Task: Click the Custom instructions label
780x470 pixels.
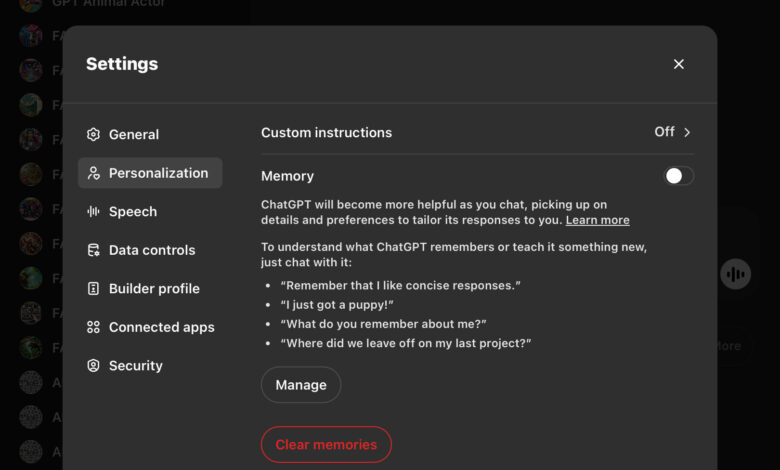Action: pos(326,133)
